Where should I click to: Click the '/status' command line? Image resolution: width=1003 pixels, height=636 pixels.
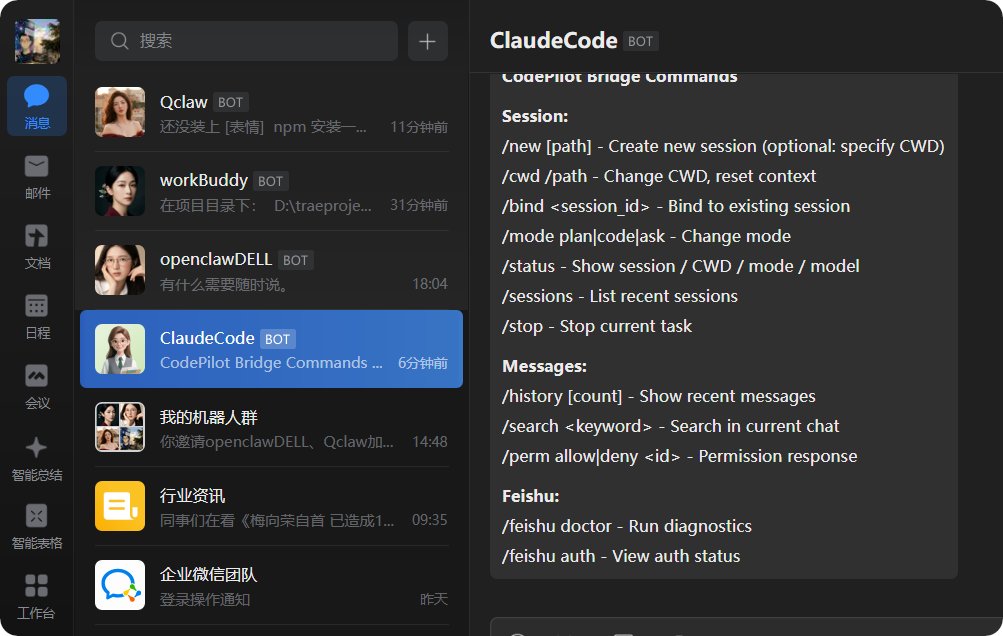tap(681, 266)
